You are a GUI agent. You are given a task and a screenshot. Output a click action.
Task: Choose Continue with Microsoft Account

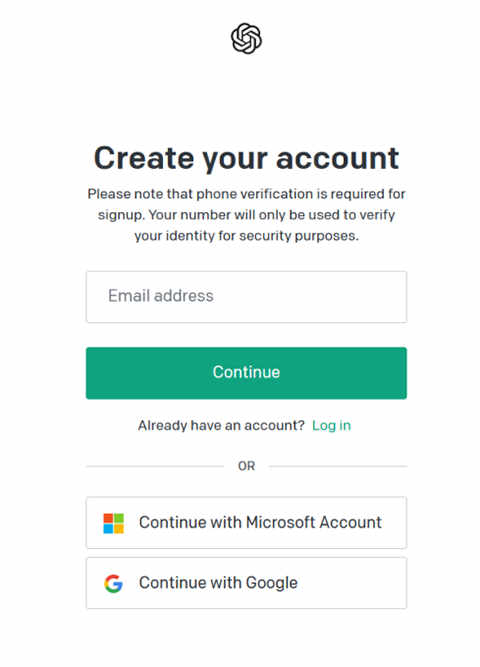(246, 523)
